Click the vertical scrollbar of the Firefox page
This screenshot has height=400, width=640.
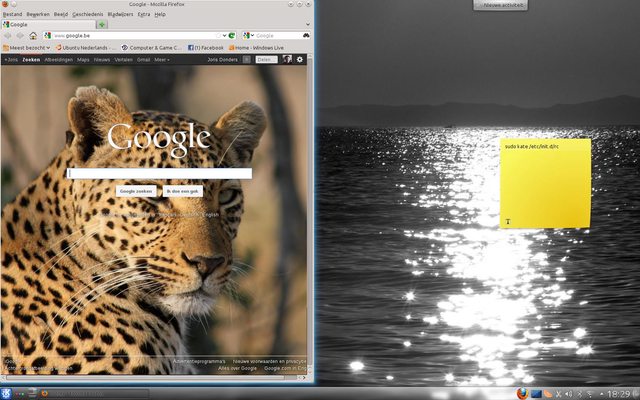click(310, 212)
